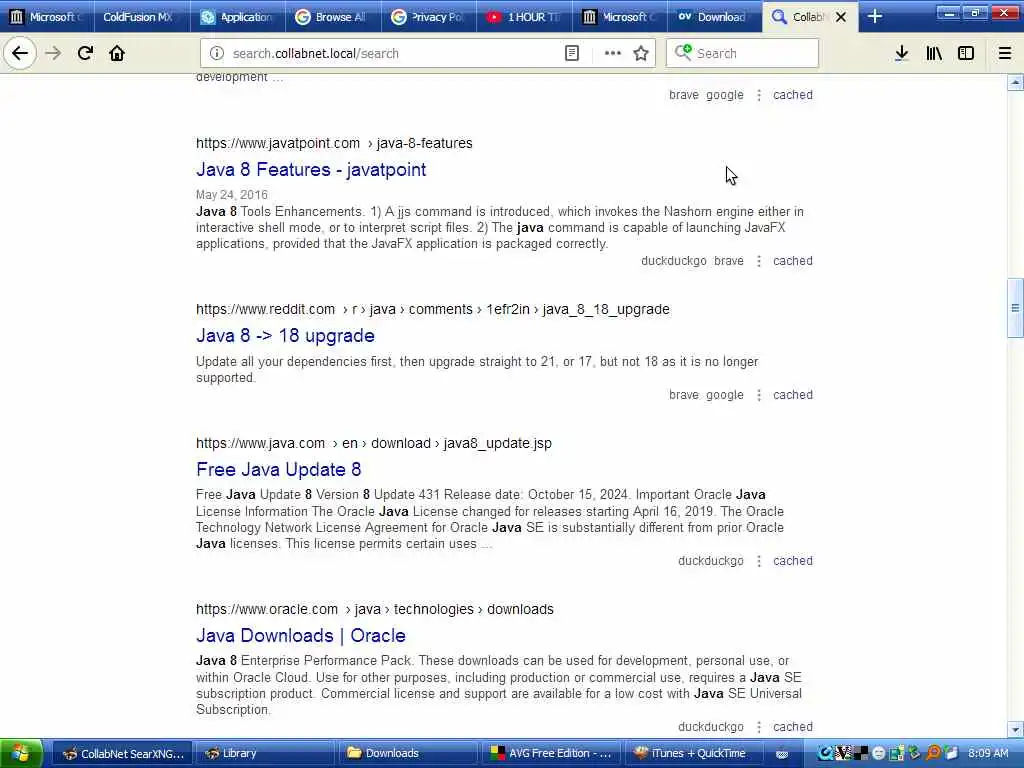This screenshot has height=768, width=1024.
Task: Open cached copy of Free Java Update 8
Action: 793,561
